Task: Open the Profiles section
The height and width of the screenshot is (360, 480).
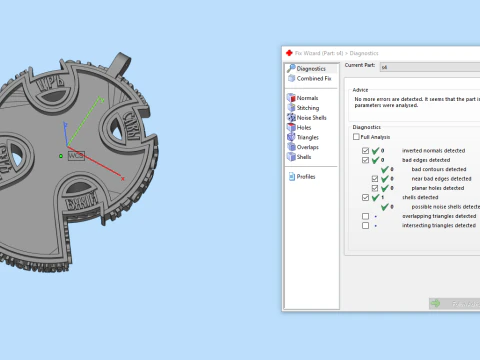Action: (x=302, y=177)
